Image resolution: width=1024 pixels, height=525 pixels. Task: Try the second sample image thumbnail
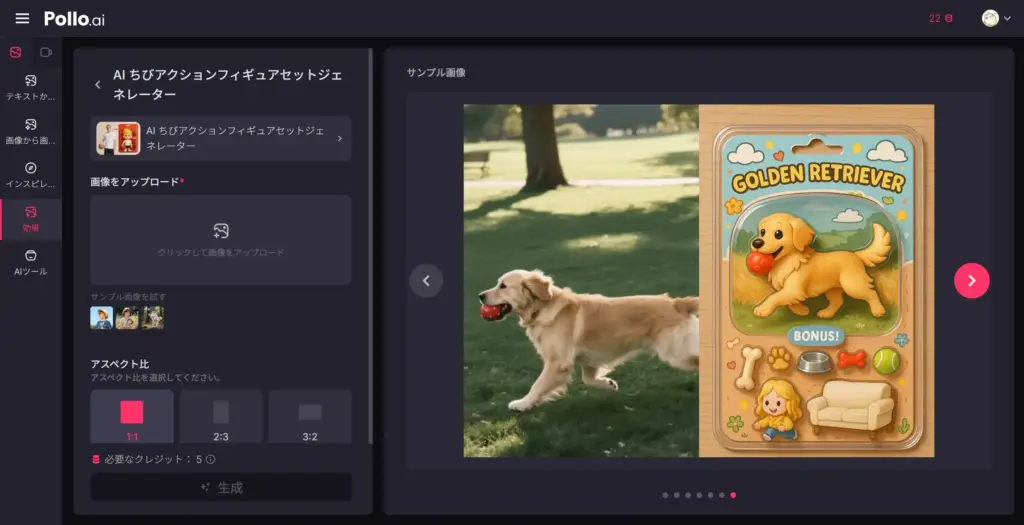pos(127,318)
